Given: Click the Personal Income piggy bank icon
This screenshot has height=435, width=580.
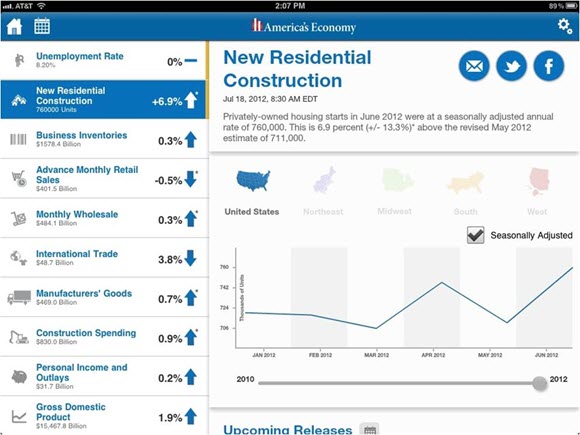Looking at the screenshot, I should coord(19,377).
